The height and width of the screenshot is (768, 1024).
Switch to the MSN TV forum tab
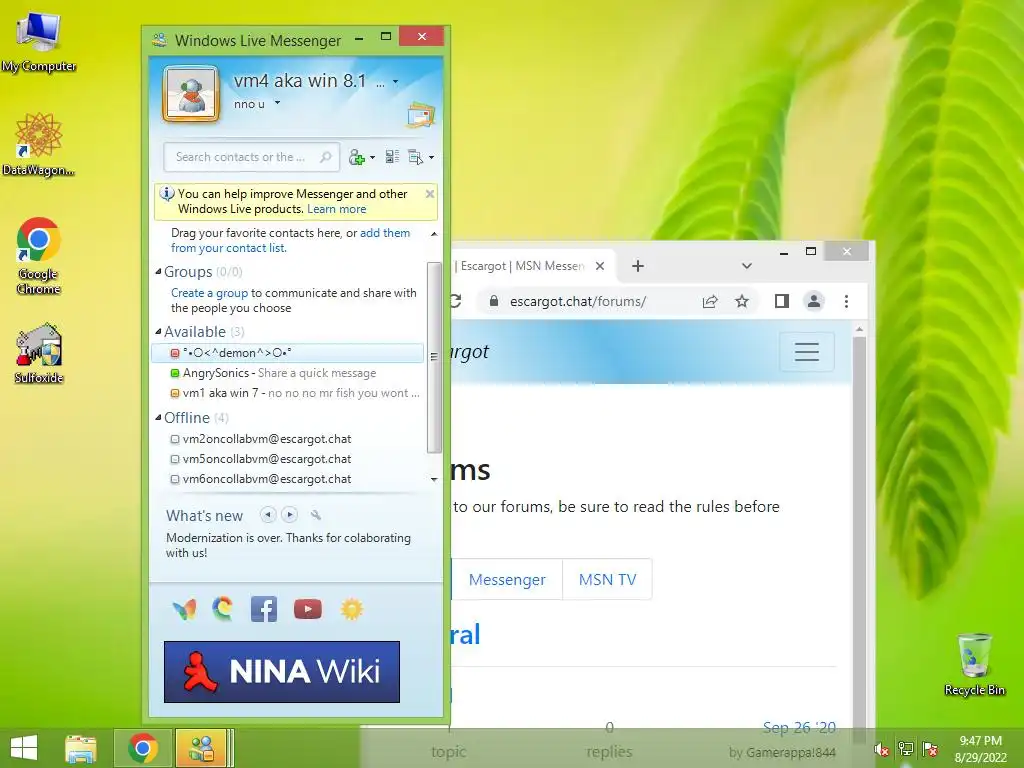607,579
